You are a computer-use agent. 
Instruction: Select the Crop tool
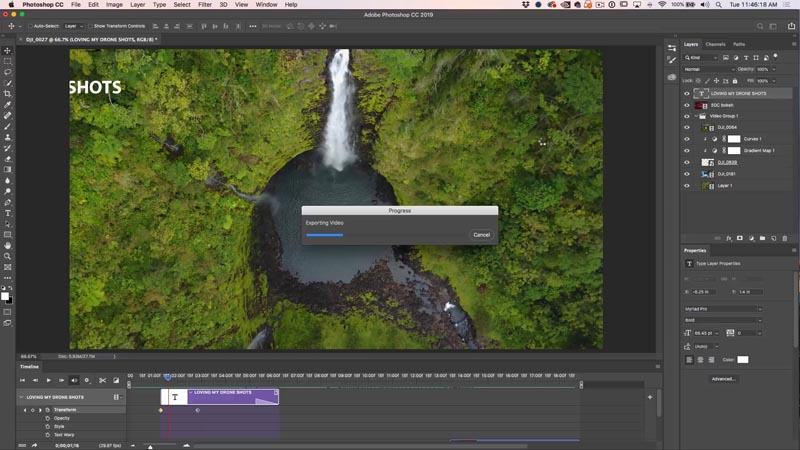click(8, 94)
